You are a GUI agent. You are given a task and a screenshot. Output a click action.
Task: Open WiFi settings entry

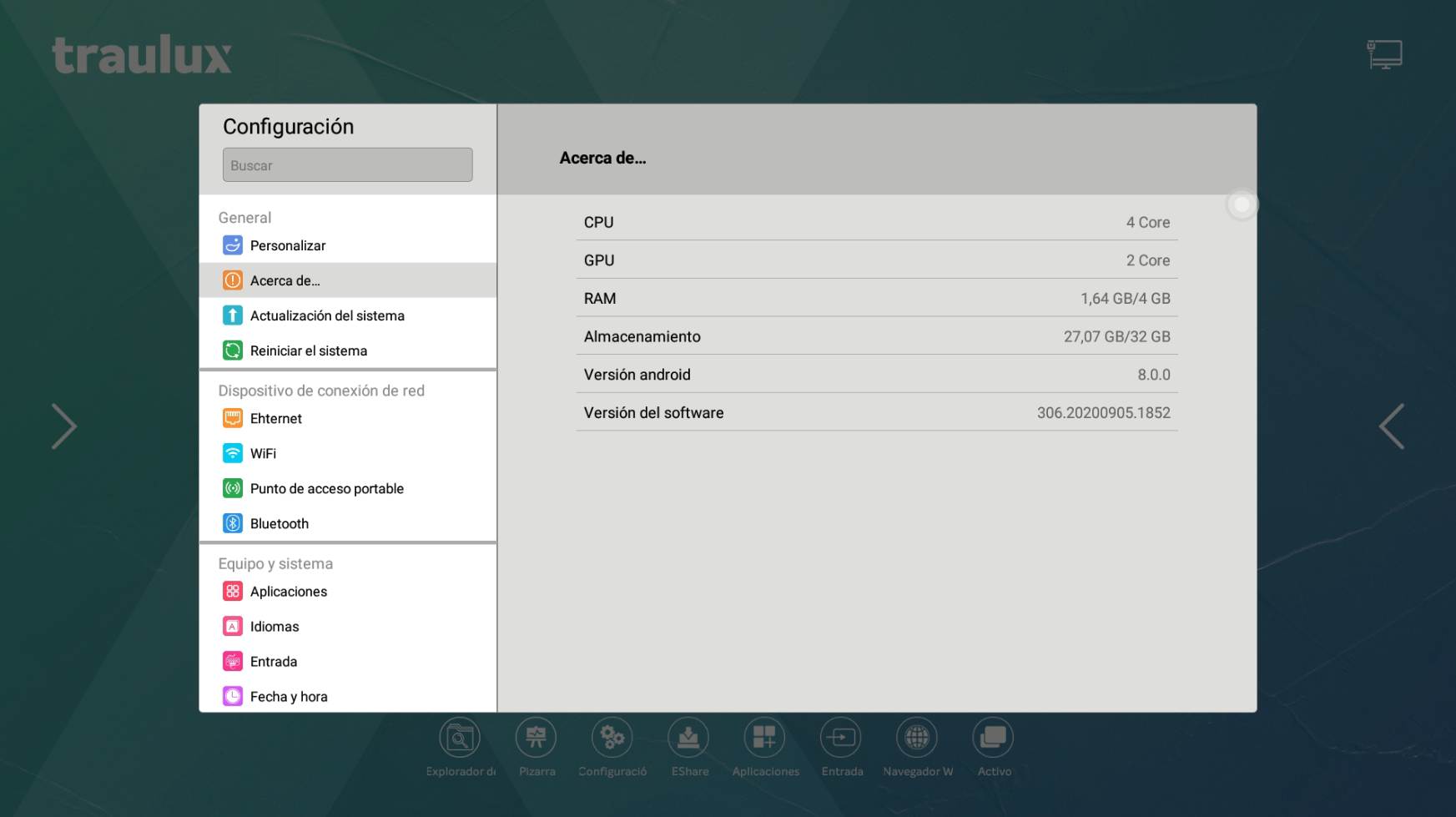pos(348,453)
